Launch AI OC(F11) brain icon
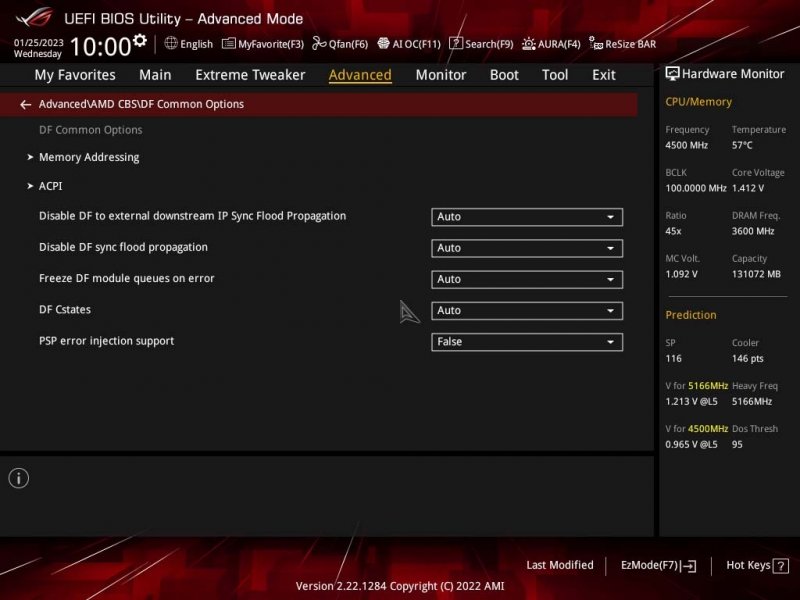 pyautogui.click(x=383, y=43)
